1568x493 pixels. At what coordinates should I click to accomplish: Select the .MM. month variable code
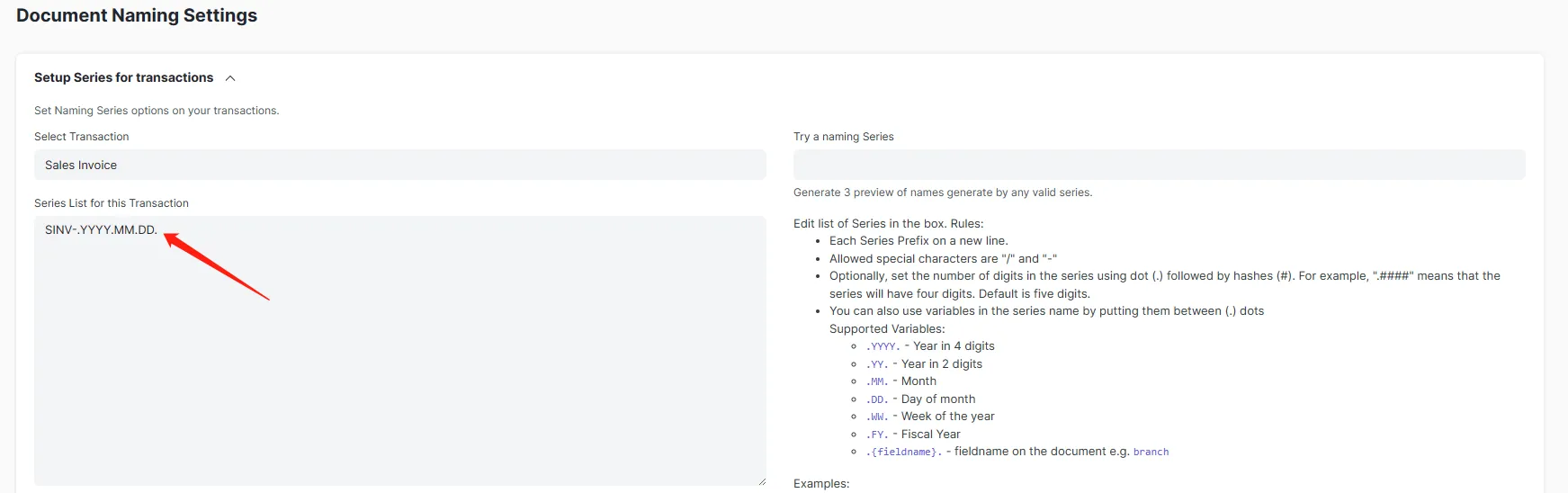pos(876,381)
